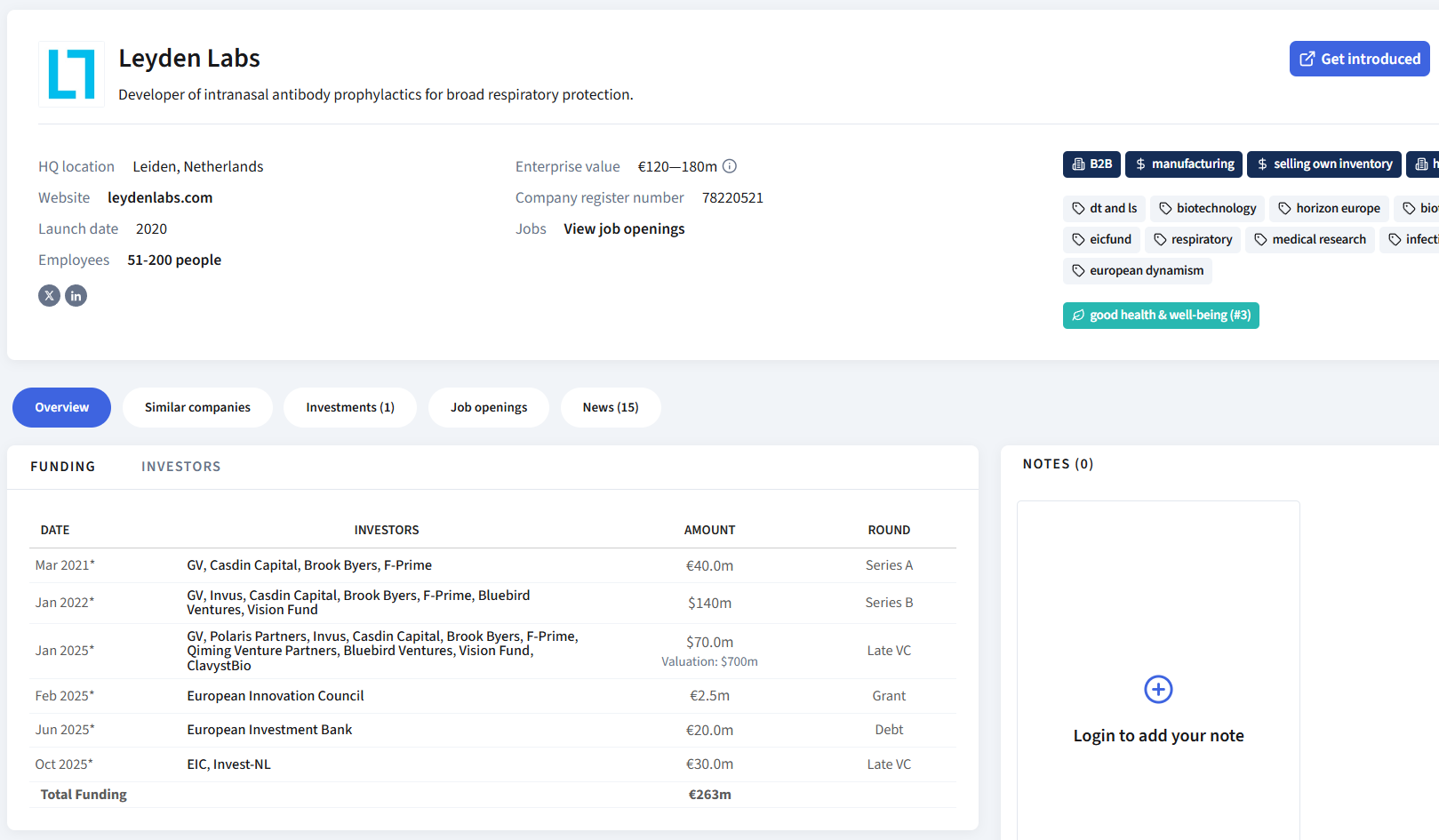This screenshot has width=1439, height=840.
Task: Switch to the Investors sub-tab
Action: [x=180, y=467]
